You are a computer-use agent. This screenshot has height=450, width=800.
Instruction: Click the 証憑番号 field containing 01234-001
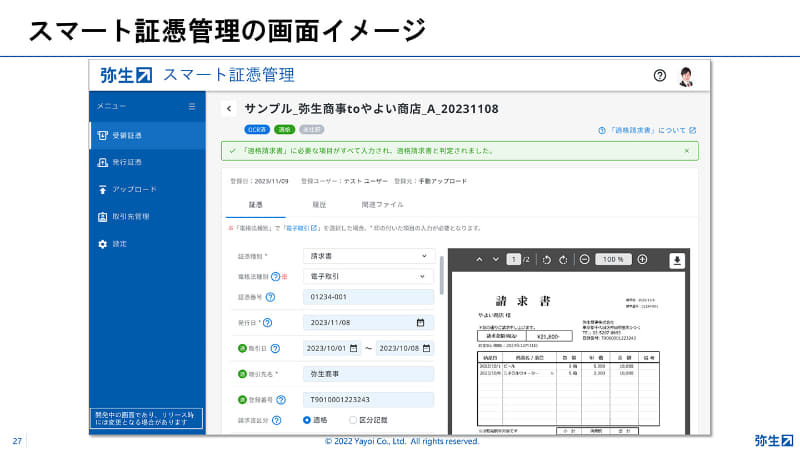pyautogui.click(x=368, y=297)
